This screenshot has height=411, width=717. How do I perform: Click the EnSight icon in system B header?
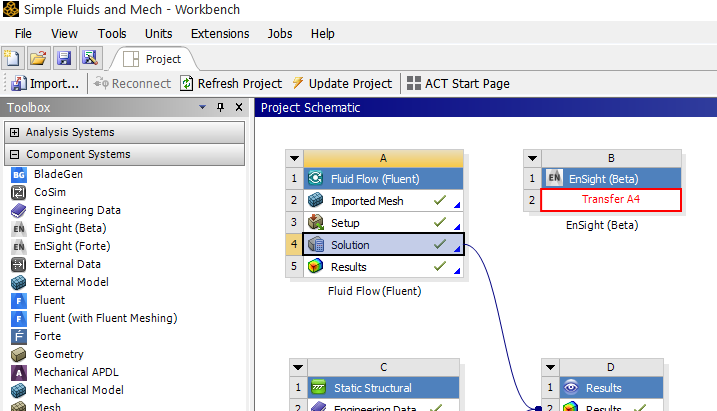(554, 178)
